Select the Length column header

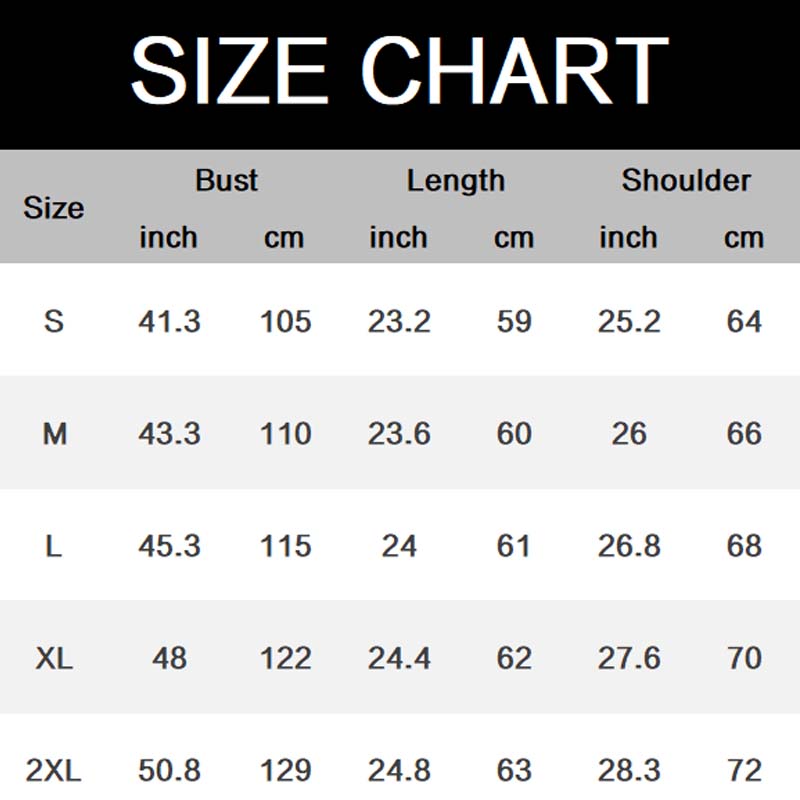pos(455,180)
